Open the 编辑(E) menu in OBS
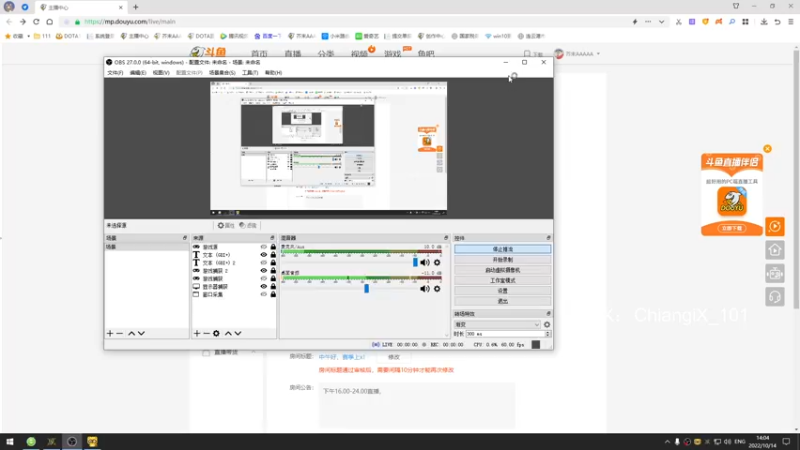Image resolution: width=800 pixels, height=450 pixels. point(138,72)
